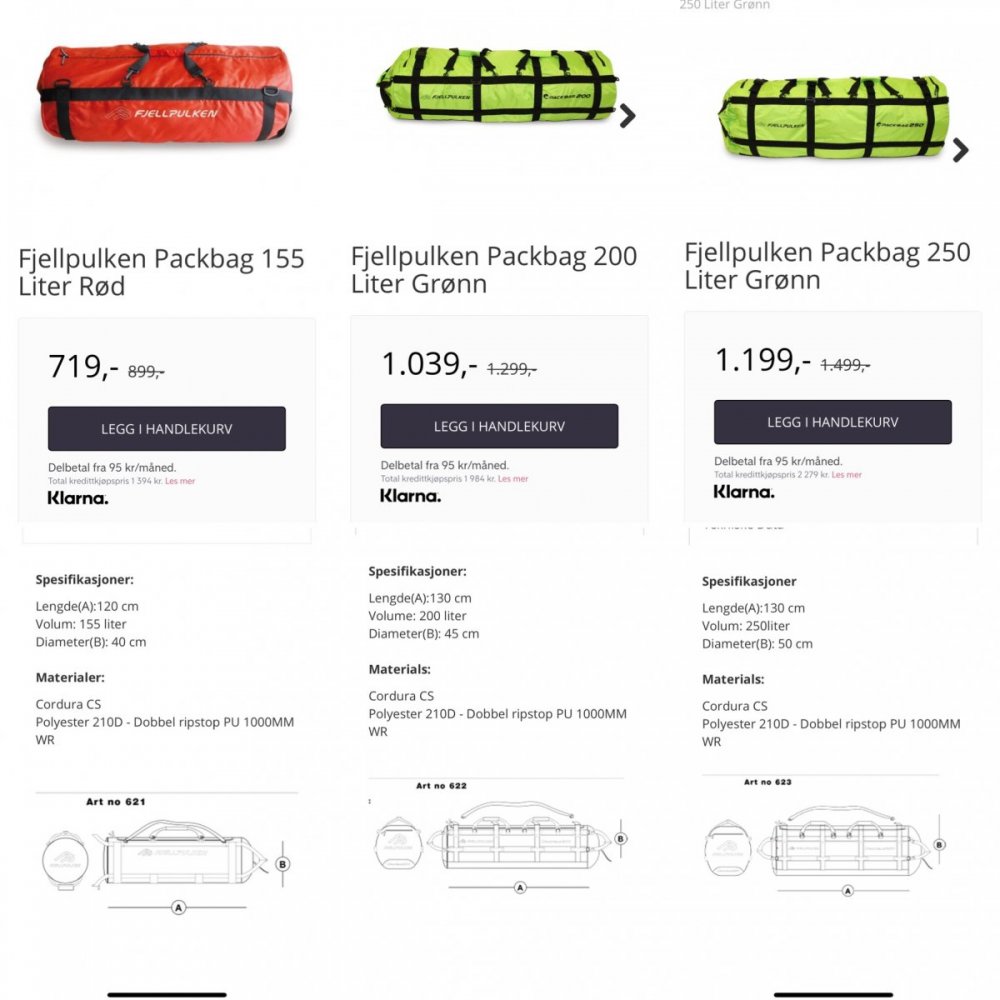The image size is (1000, 1000).
Task: Click the Klarna logo under Packbag 200
Action: tap(410, 495)
